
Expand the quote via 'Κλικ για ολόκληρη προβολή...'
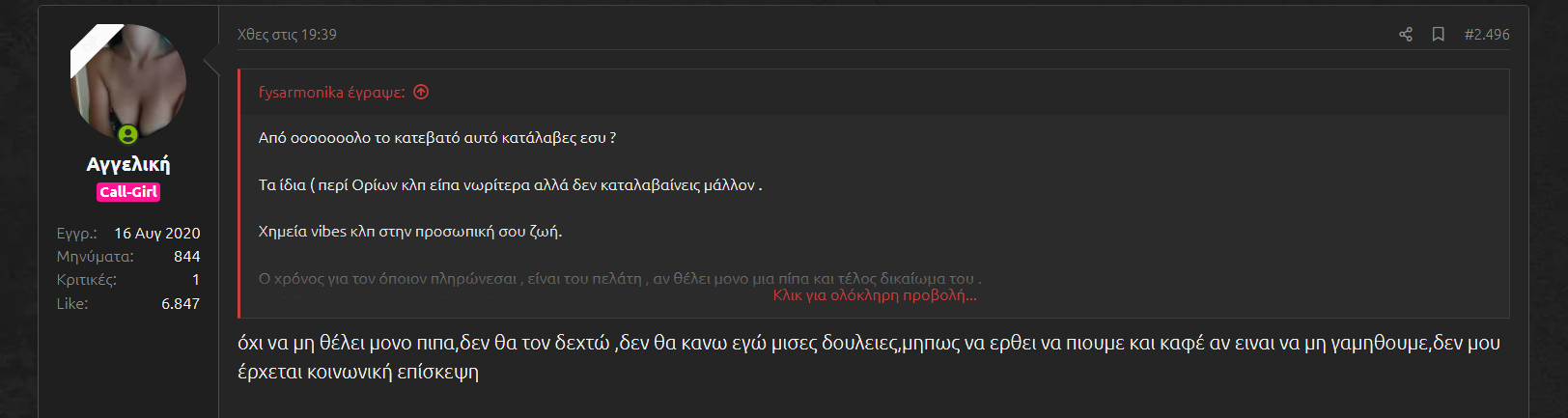pyautogui.click(x=874, y=295)
